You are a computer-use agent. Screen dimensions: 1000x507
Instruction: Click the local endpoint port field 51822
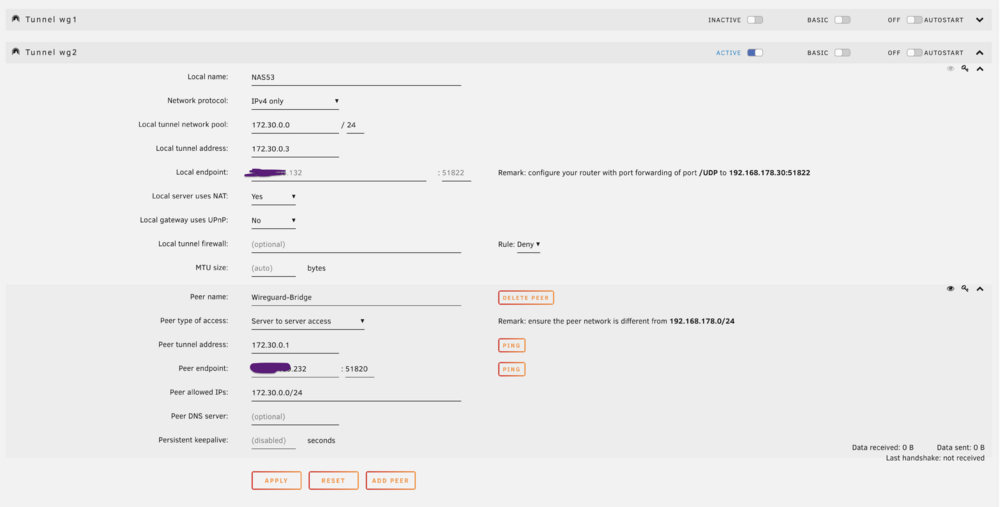457,173
